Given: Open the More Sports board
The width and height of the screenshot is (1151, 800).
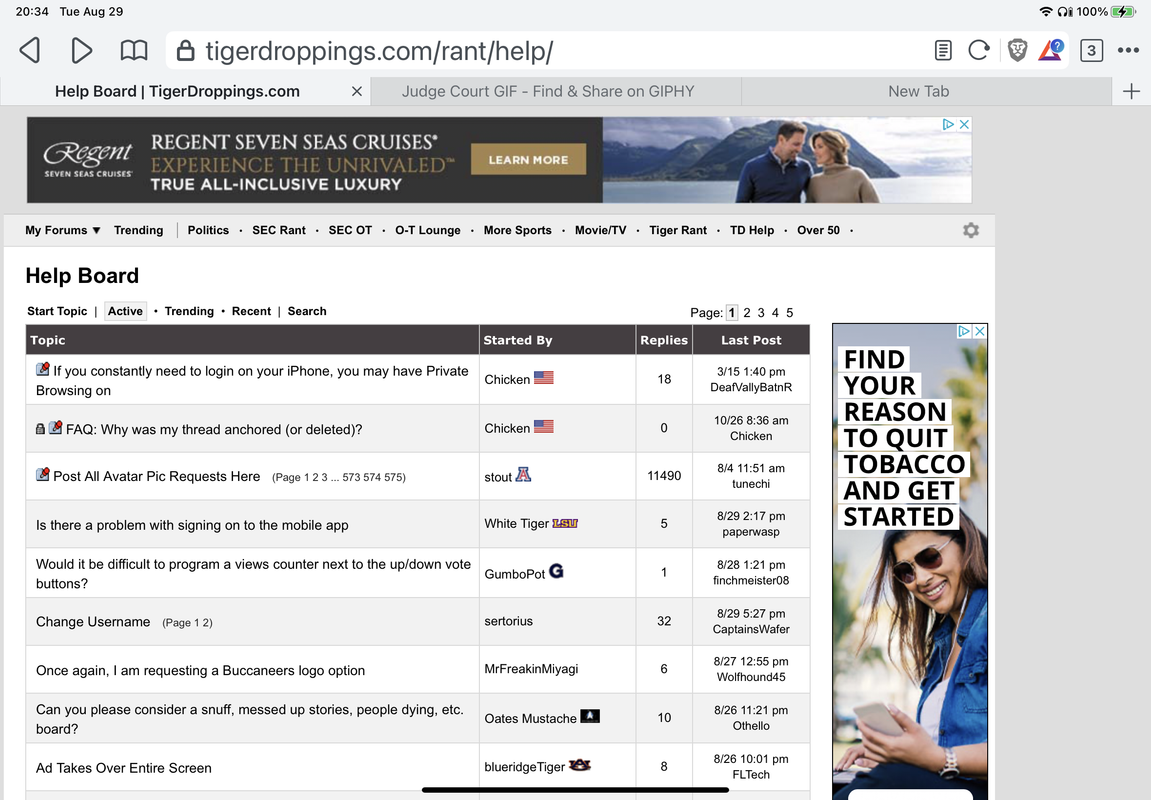Looking at the screenshot, I should click(518, 230).
